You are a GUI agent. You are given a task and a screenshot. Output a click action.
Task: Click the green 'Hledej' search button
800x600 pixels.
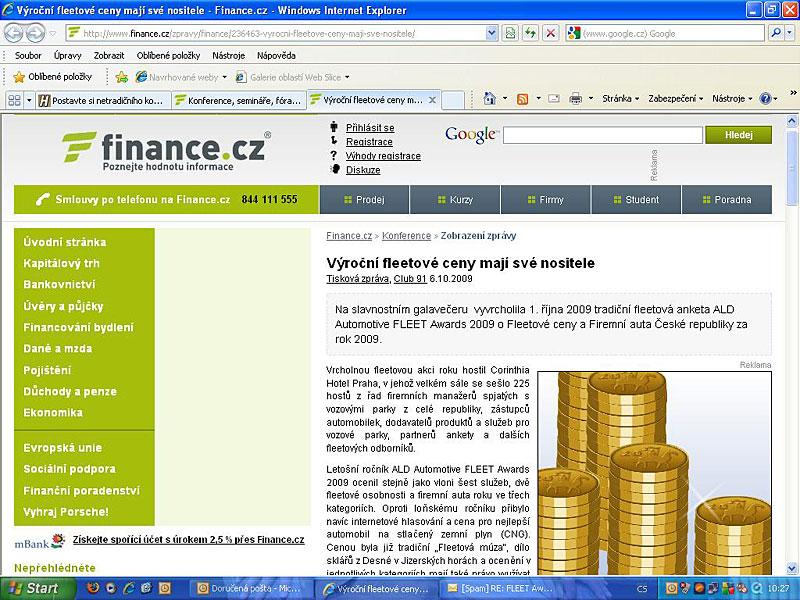point(738,135)
